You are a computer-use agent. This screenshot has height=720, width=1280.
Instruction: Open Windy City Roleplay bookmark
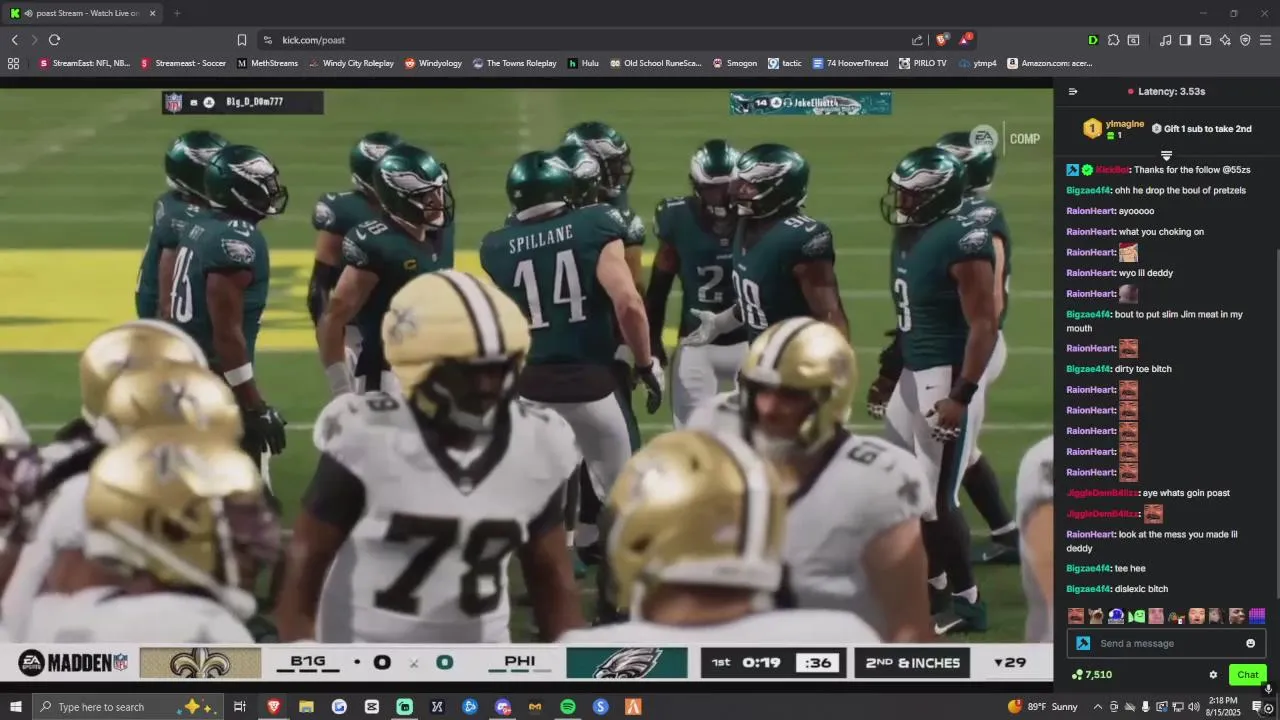(351, 63)
